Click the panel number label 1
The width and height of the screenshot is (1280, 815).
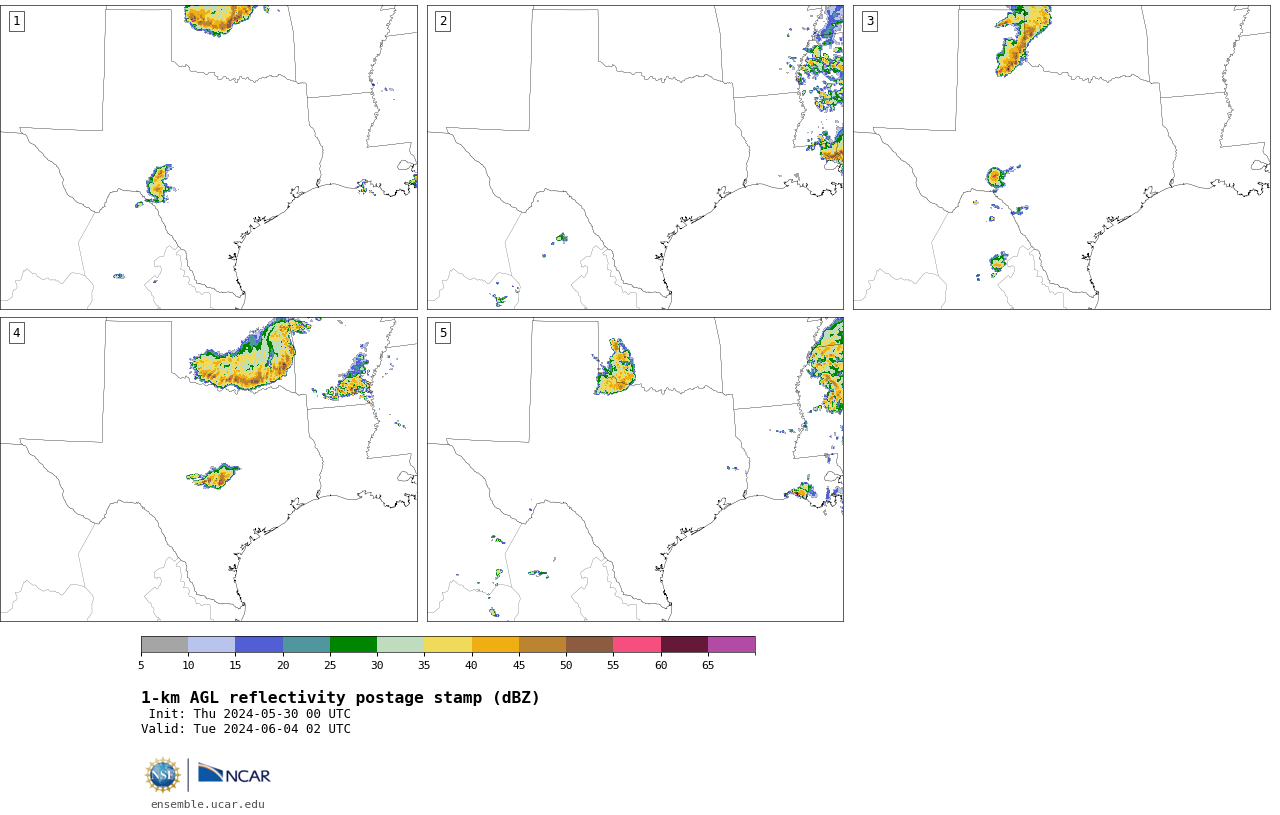tap(16, 21)
